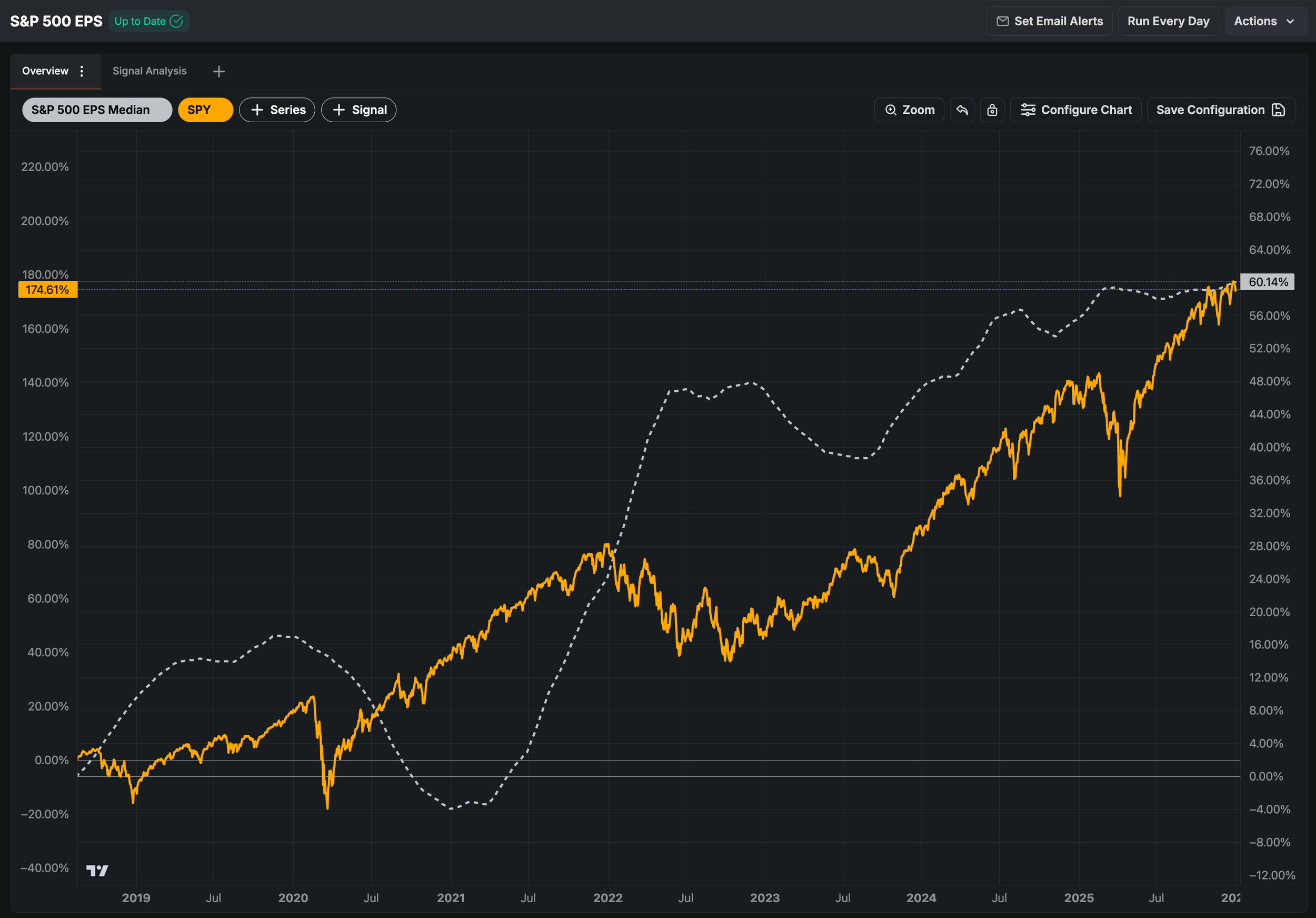Click the undo arrow icon
This screenshot has height=918, width=1316.
(962, 110)
